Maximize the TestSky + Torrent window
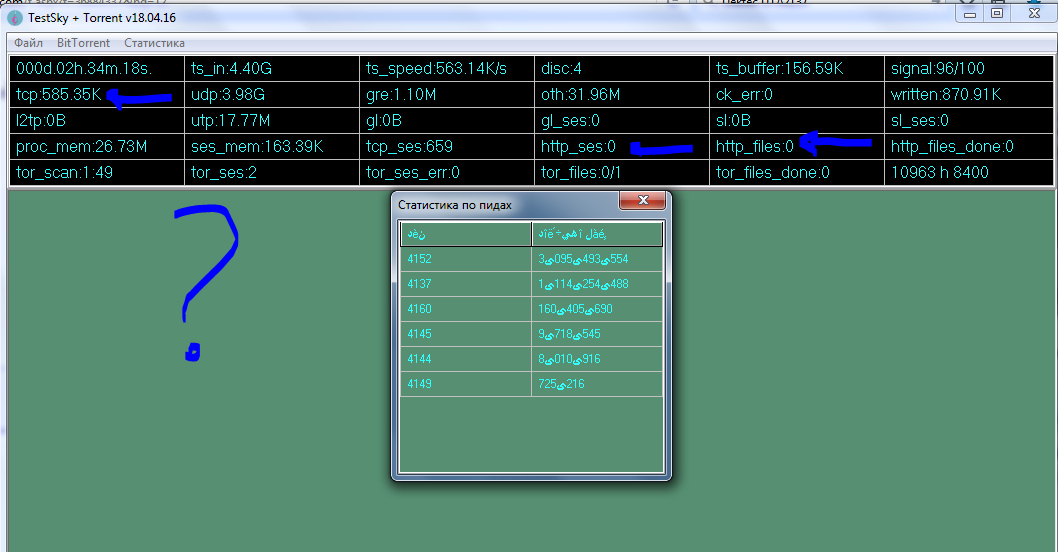1058x552 pixels. click(x=997, y=13)
